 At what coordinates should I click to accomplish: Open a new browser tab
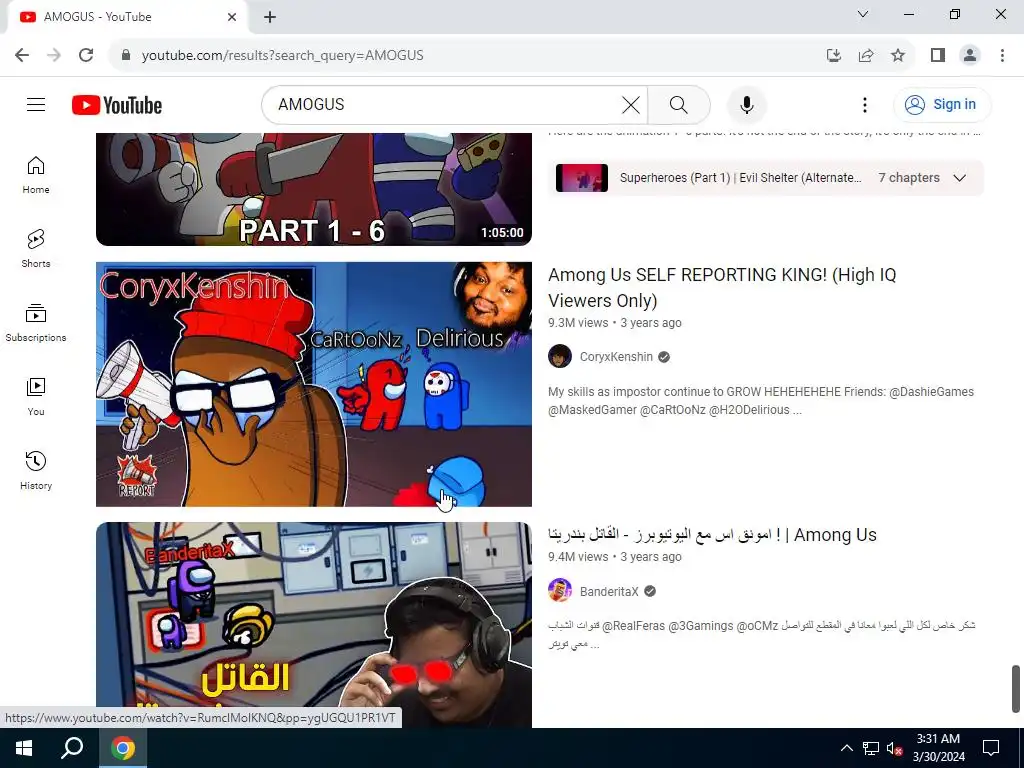(x=270, y=17)
